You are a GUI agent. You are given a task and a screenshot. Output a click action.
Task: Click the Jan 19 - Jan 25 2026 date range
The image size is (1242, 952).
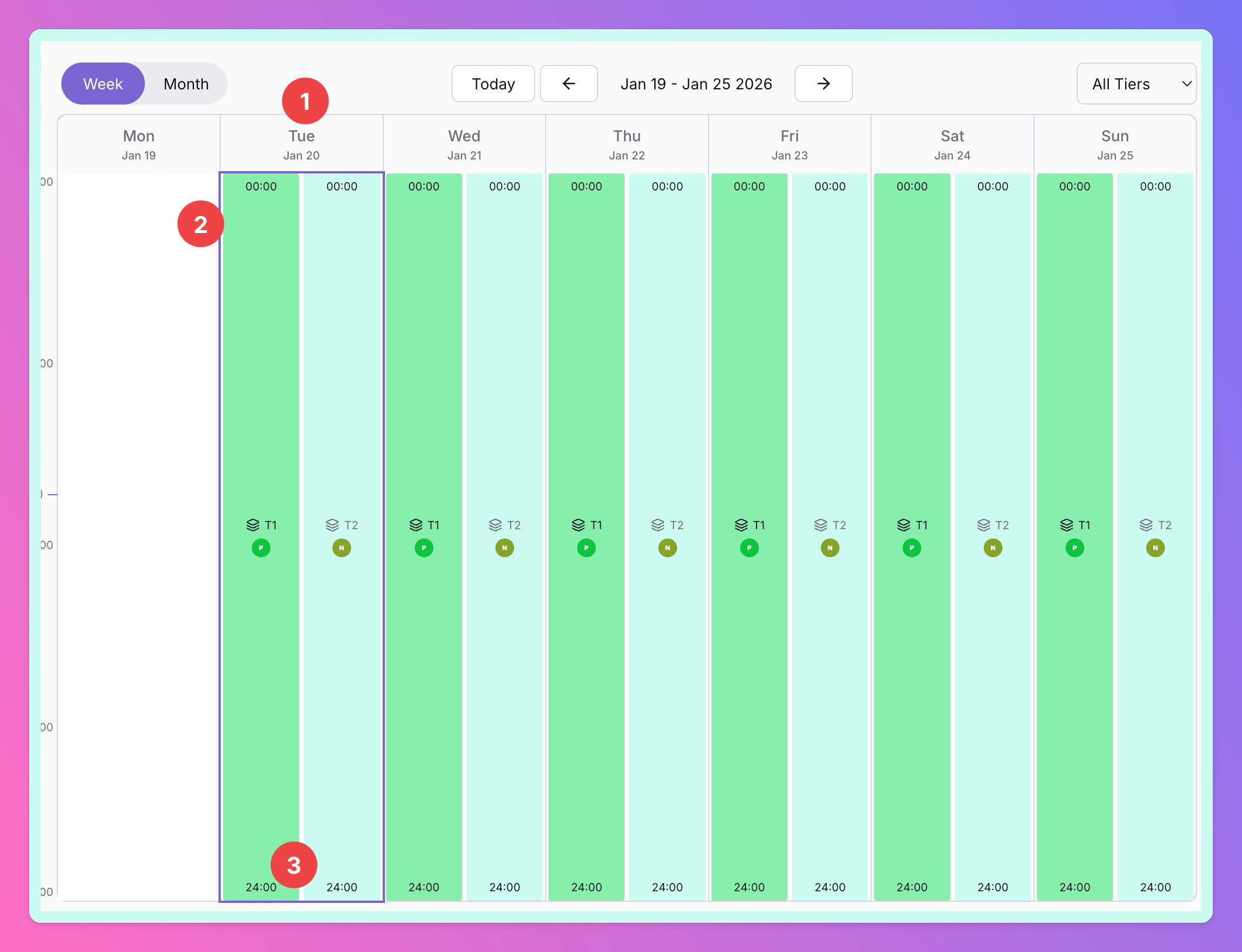point(696,84)
